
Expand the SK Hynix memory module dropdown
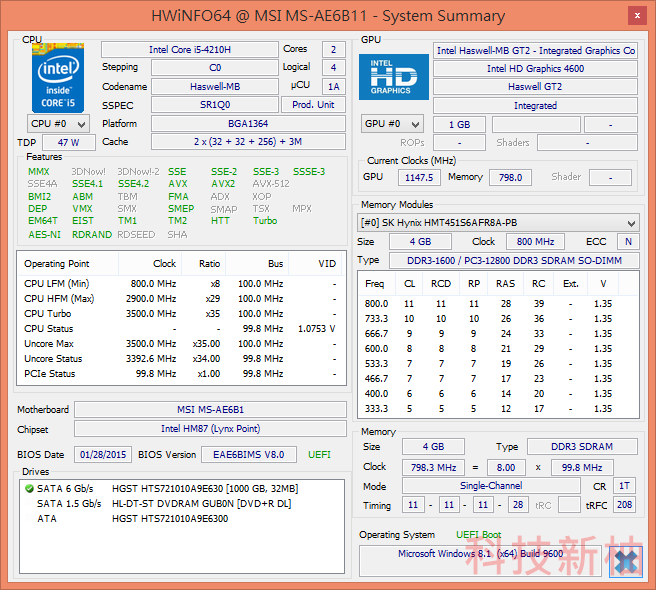tap(498, 223)
